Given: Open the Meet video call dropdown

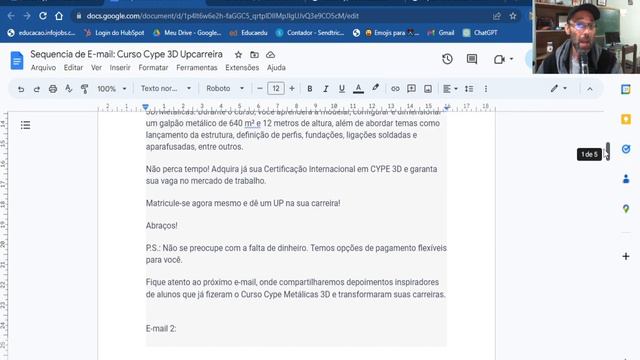Looking at the screenshot, I should (x=503, y=59).
